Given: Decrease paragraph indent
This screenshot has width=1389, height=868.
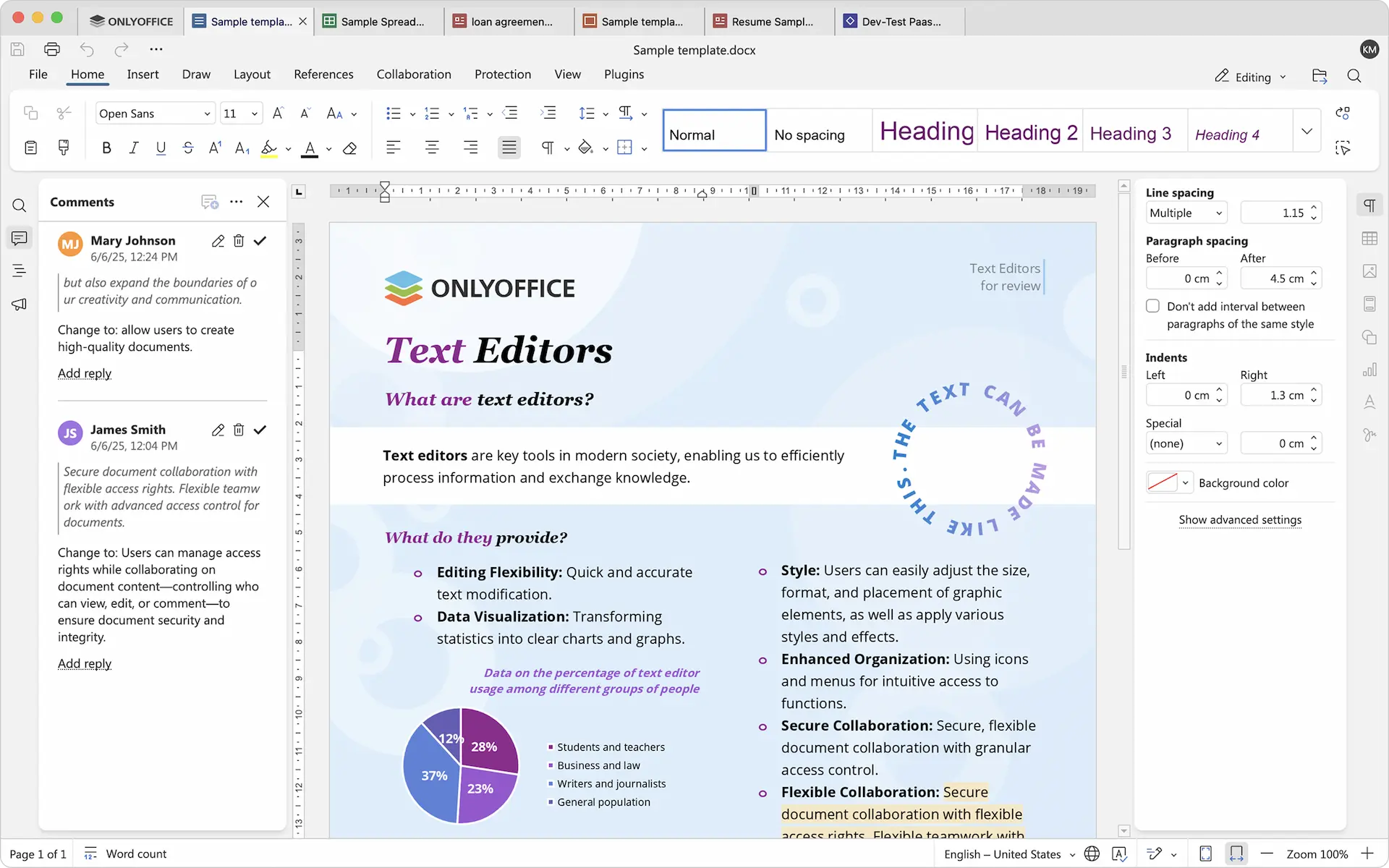Looking at the screenshot, I should point(510,113).
